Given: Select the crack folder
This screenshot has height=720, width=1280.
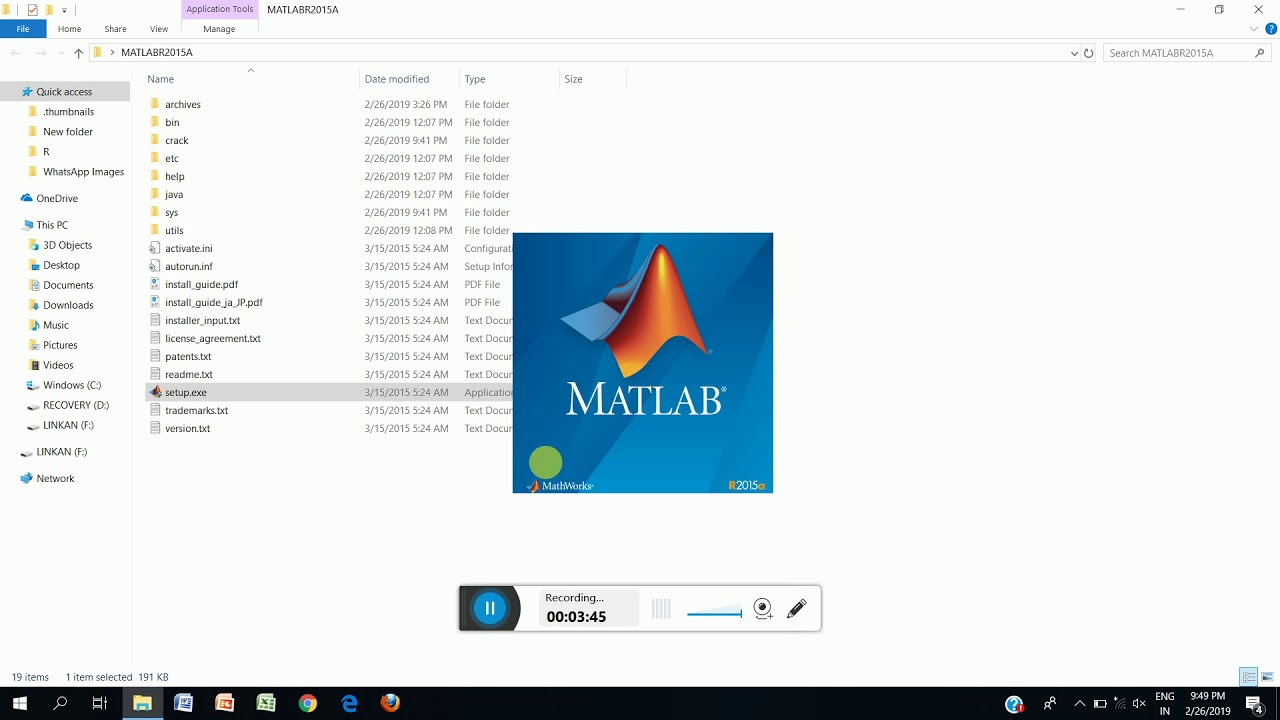Looking at the screenshot, I should 176,140.
